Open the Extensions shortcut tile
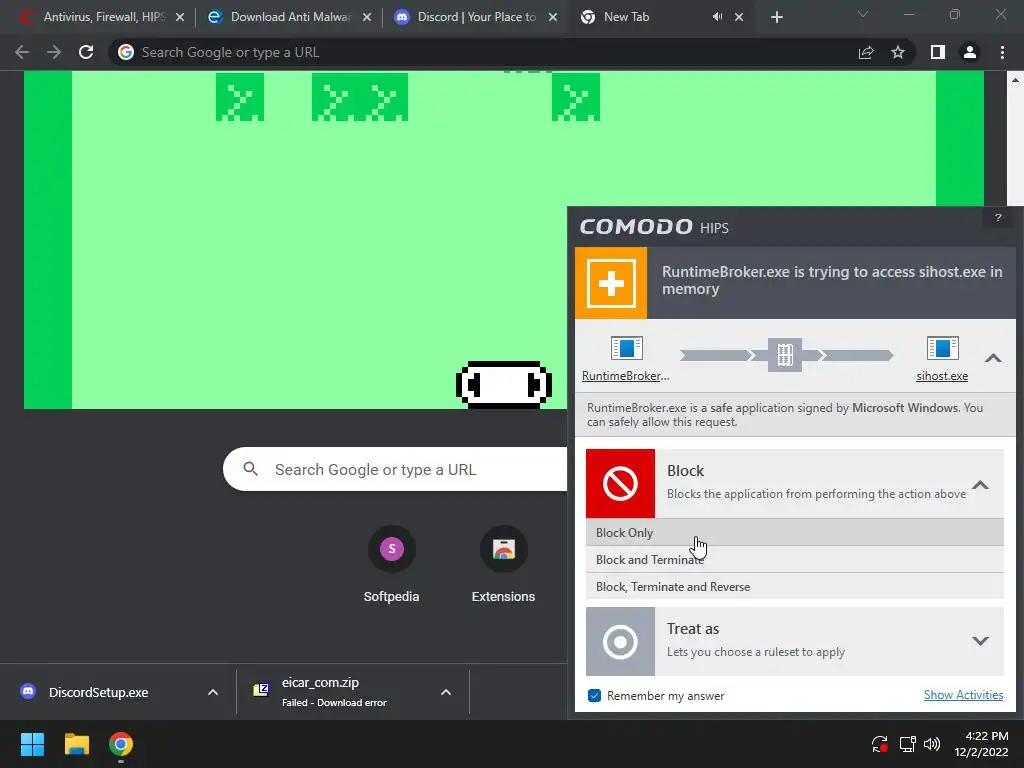 coord(504,563)
